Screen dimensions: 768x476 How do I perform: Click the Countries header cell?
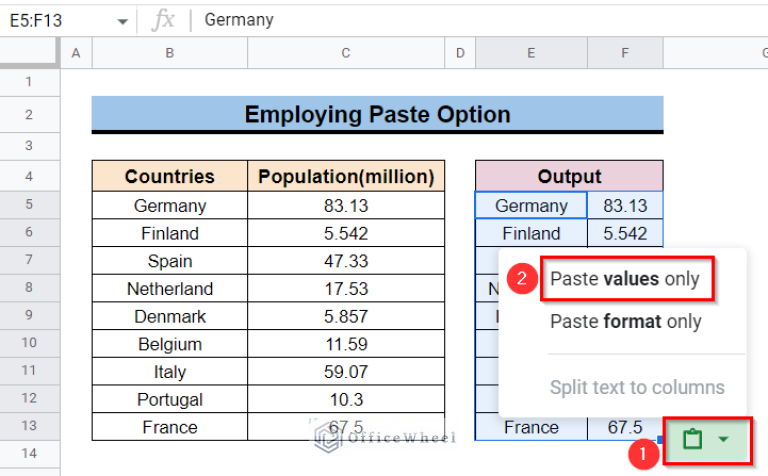click(x=169, y=177)
